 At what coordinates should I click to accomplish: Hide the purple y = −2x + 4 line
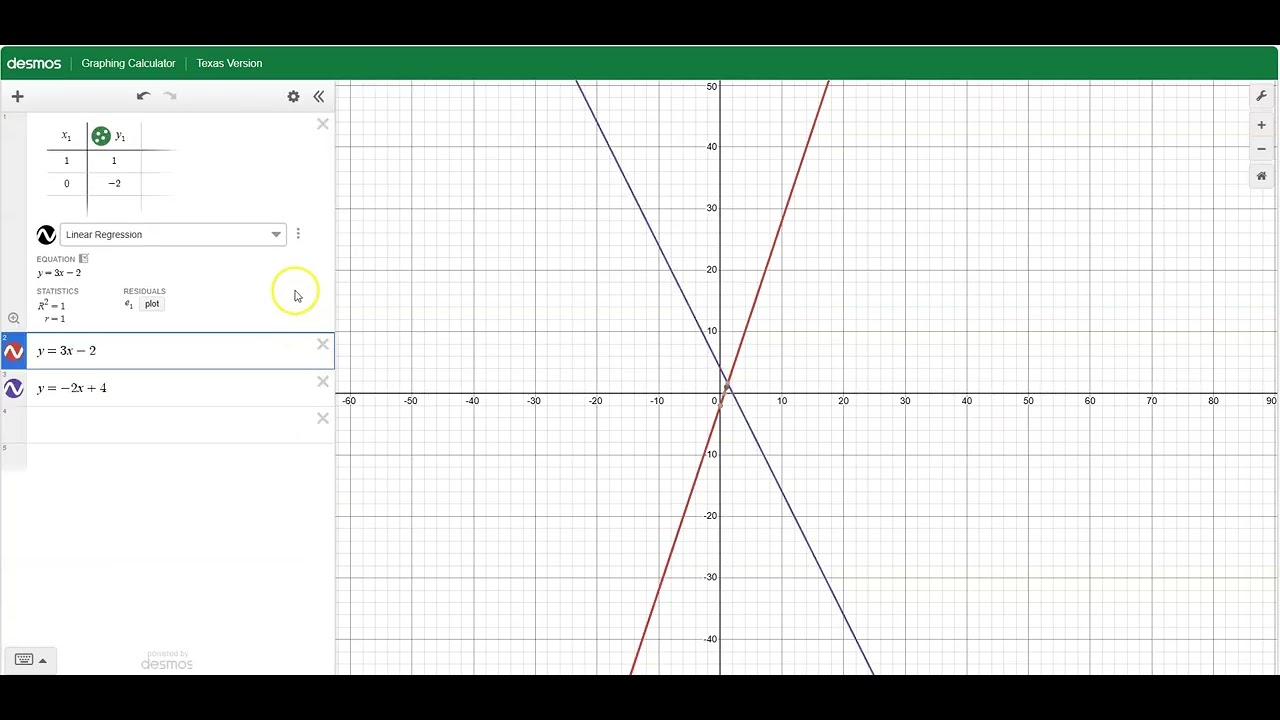point(13,388)
